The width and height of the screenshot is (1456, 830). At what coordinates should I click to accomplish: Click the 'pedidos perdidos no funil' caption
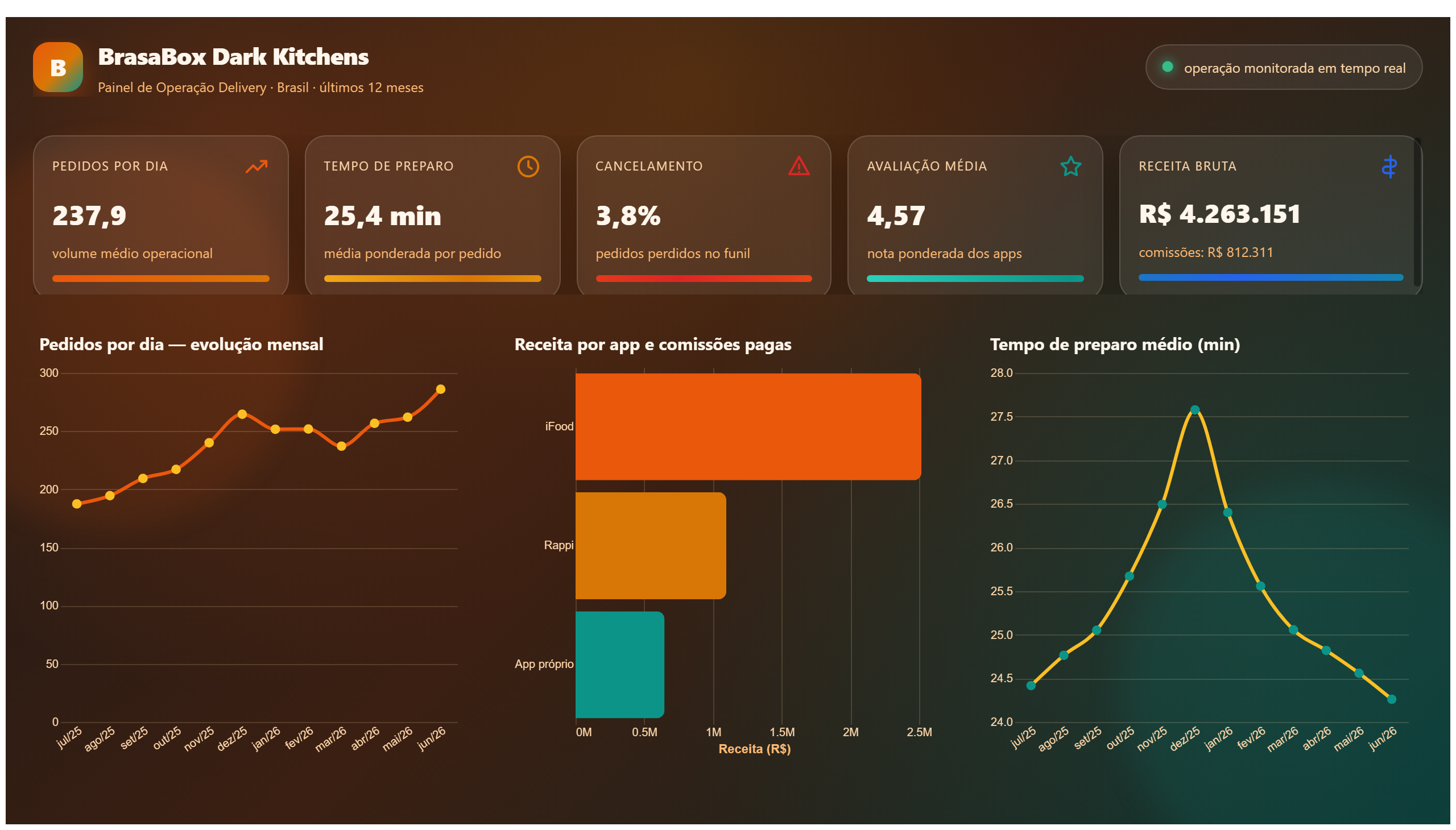[673, 254]
